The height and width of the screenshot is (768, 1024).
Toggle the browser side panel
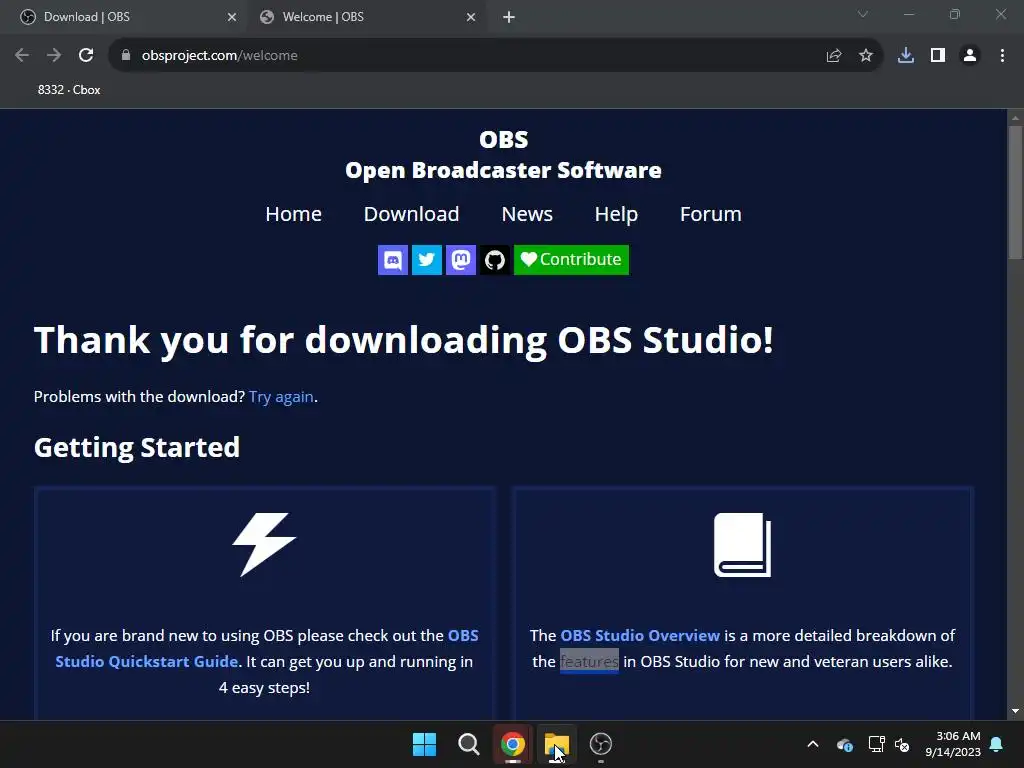coord(938,56)
